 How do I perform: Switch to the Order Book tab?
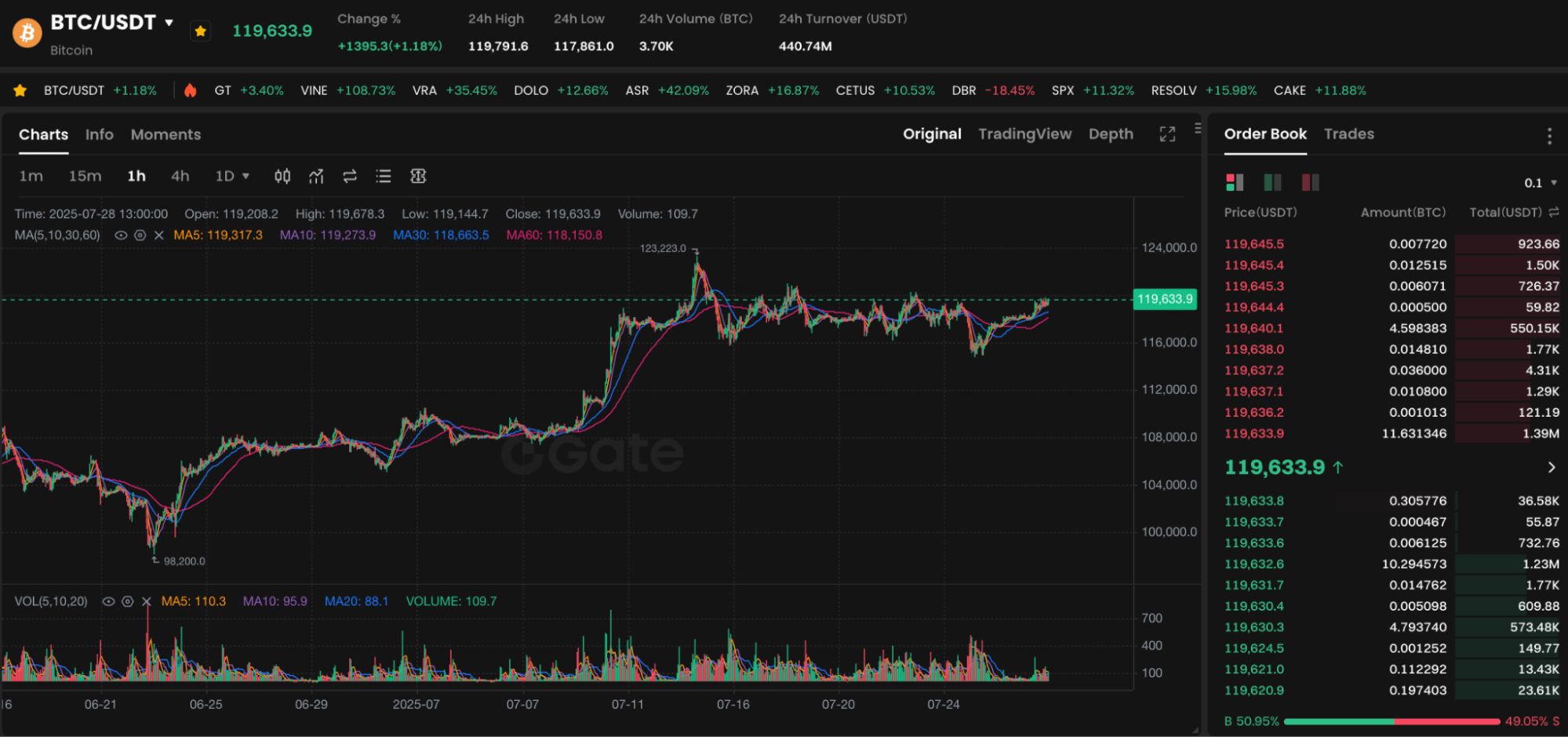(1265, 134)
